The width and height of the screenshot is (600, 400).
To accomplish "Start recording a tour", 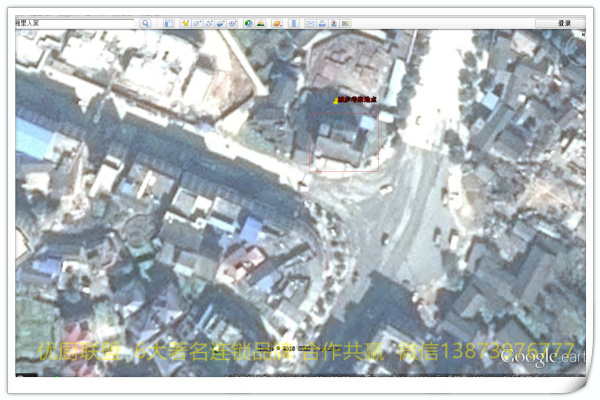I will 233,23.
